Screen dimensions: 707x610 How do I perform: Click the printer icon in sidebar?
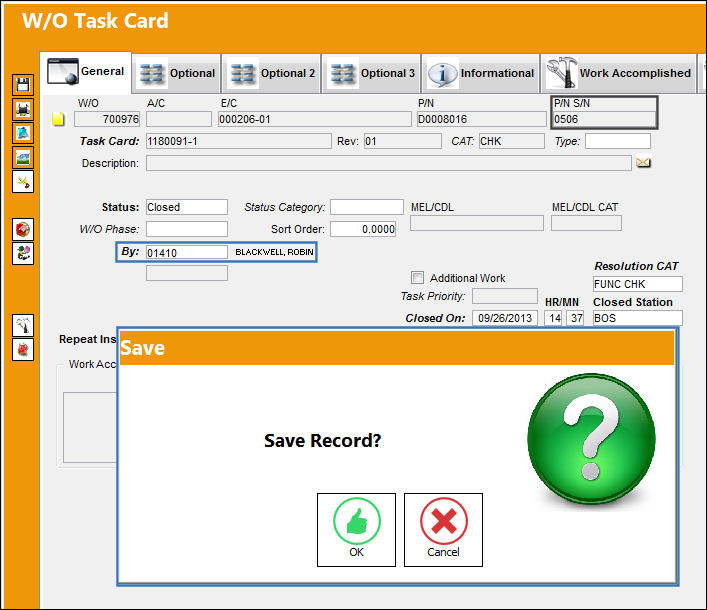tap(23, 109)
